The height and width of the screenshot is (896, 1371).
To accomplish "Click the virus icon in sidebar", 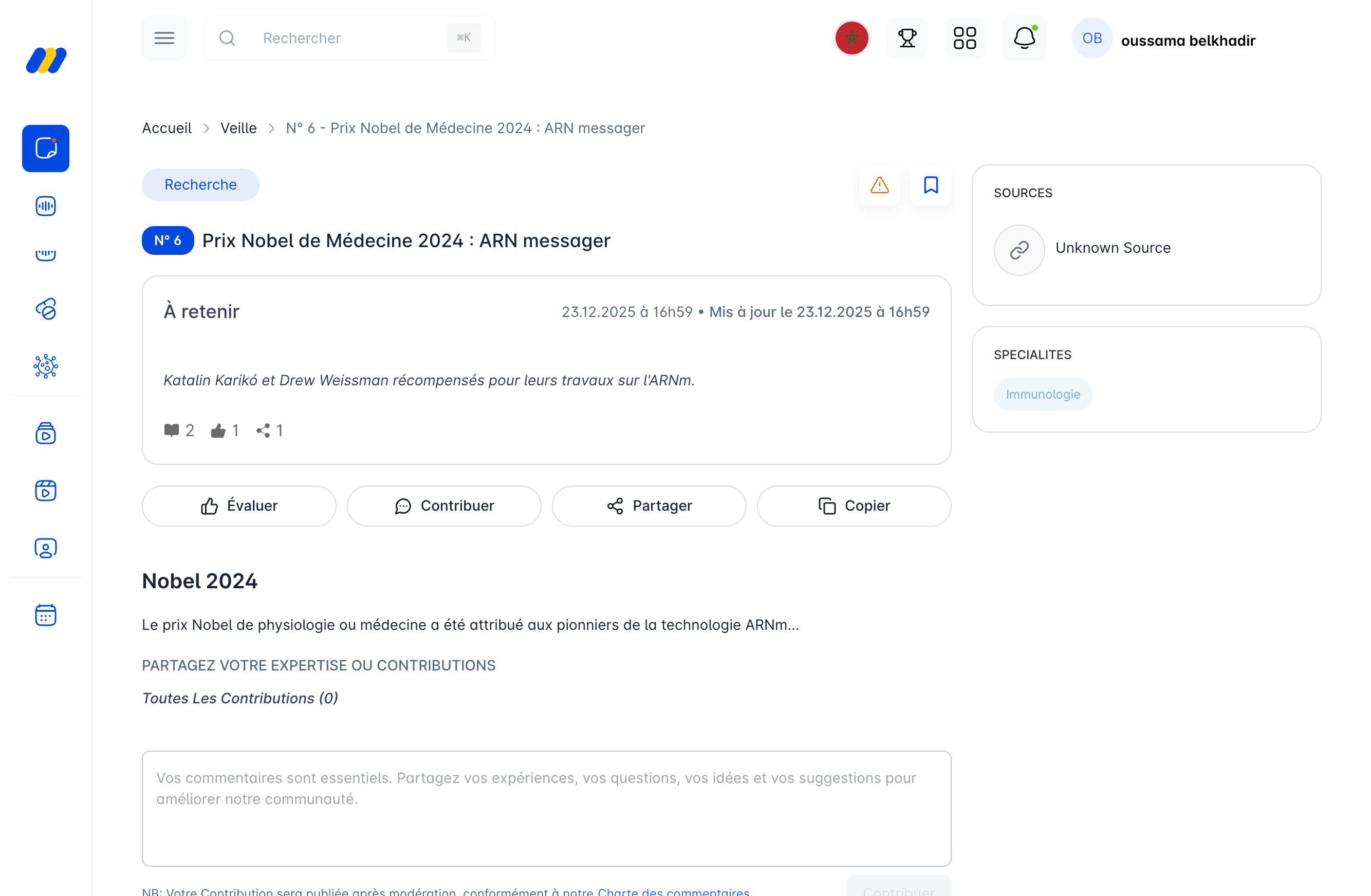I will (x=46, y=366).
